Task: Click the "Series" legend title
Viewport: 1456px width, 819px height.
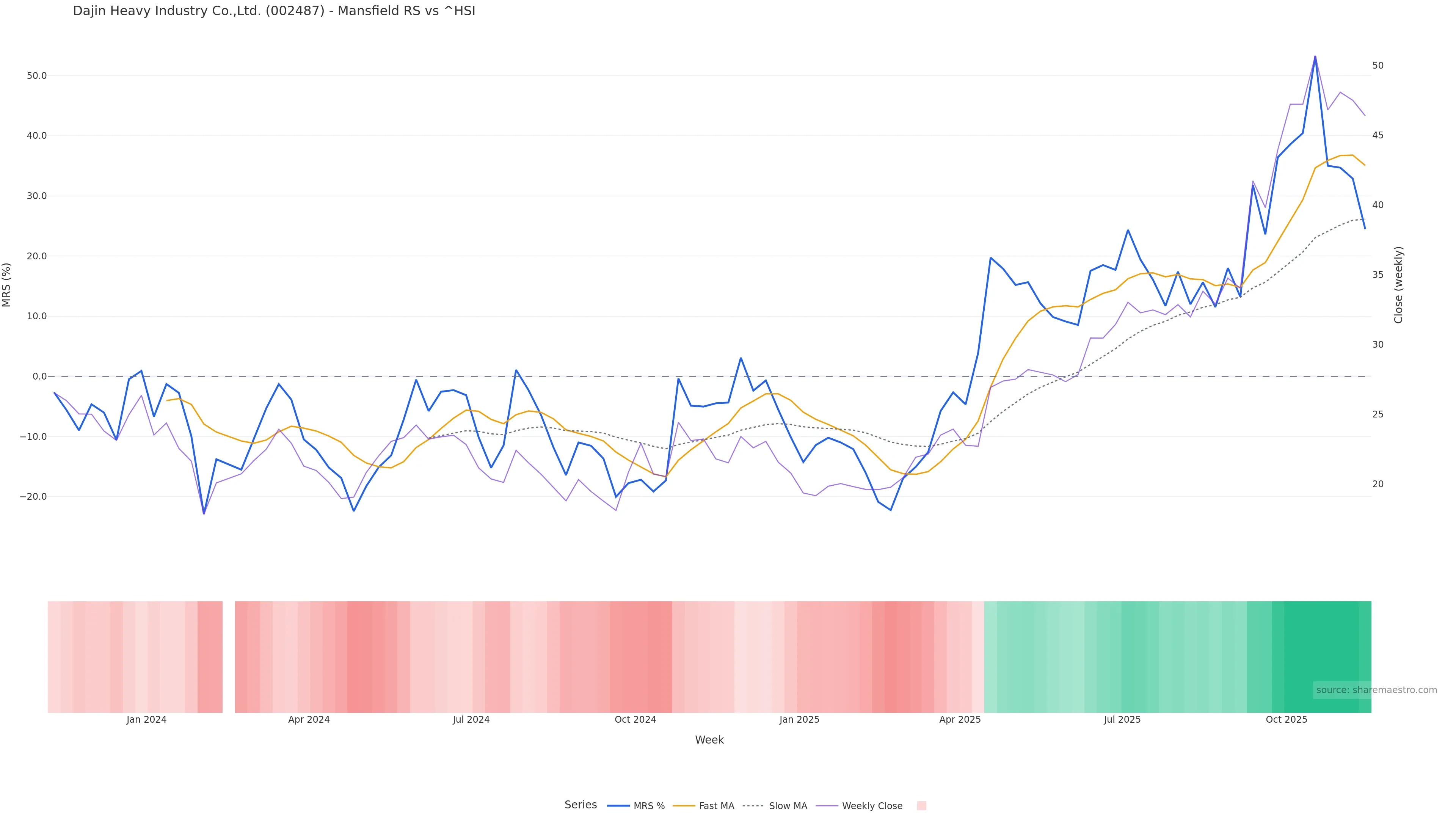Action: click(581, 805)
